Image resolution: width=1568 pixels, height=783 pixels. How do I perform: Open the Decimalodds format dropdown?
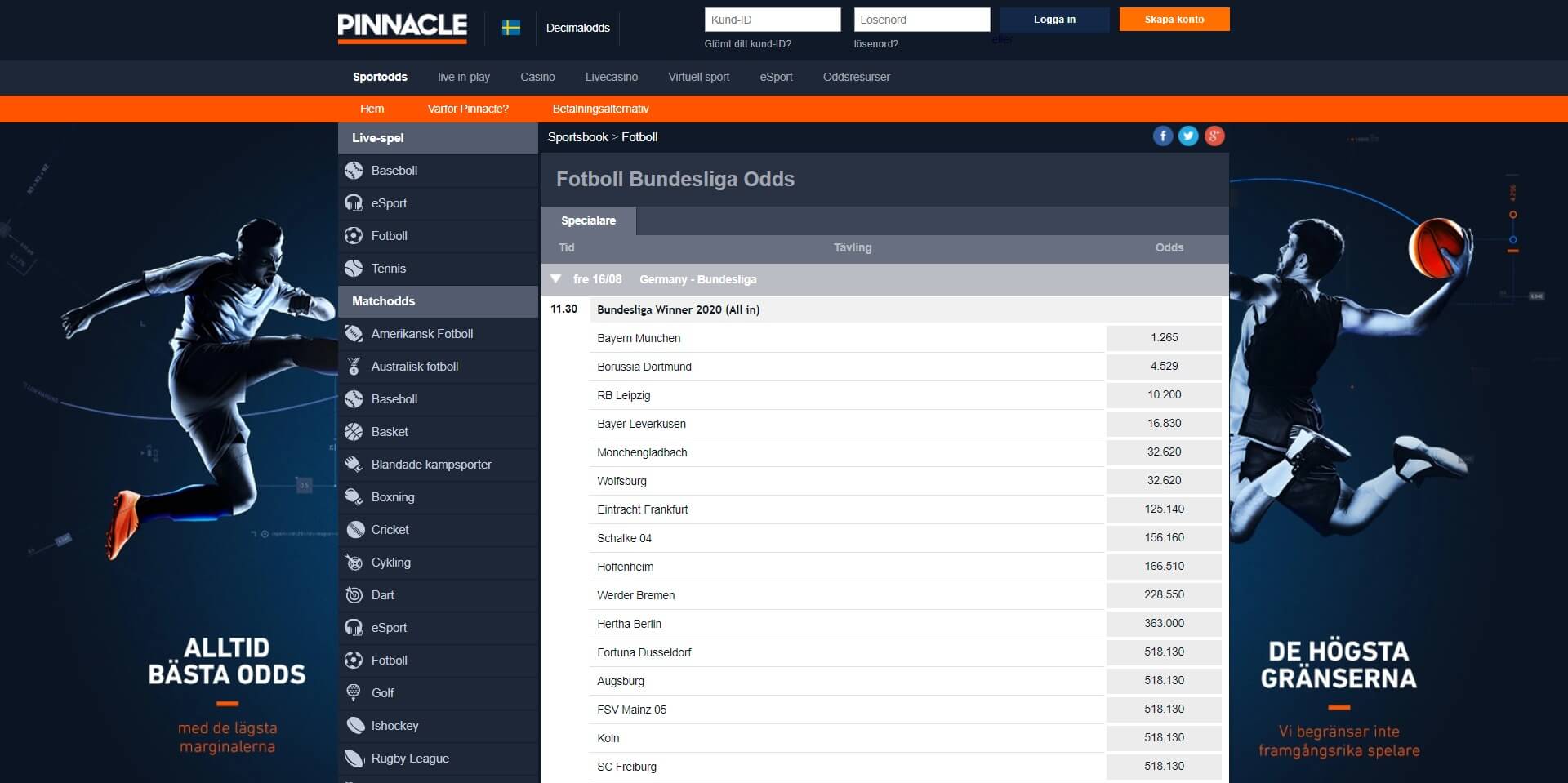point(578,28)
